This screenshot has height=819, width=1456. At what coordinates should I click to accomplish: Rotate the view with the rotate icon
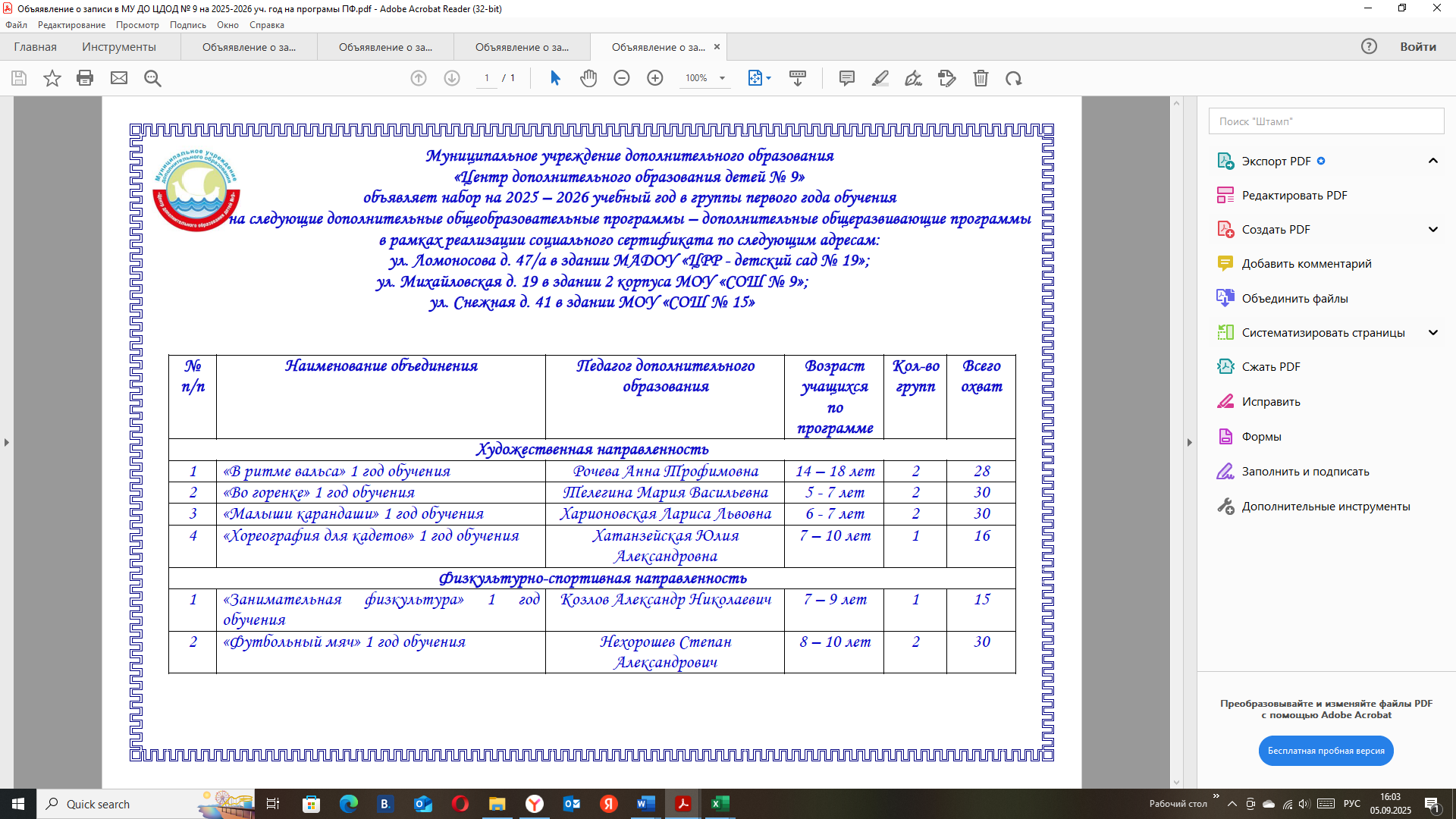click(x=1014, y=78)
